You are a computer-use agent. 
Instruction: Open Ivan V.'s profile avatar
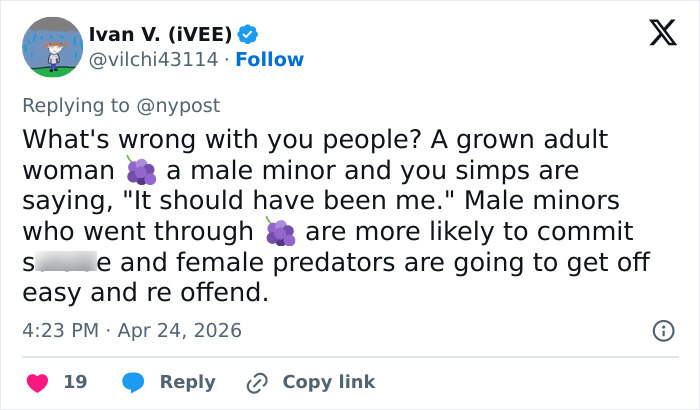[x=51, y=46]
